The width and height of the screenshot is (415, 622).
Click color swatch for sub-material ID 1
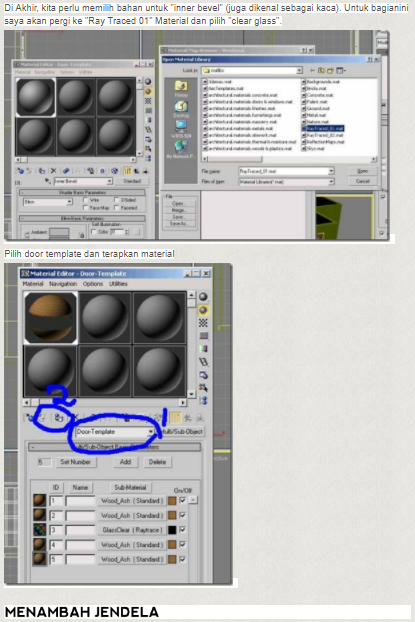172,501
